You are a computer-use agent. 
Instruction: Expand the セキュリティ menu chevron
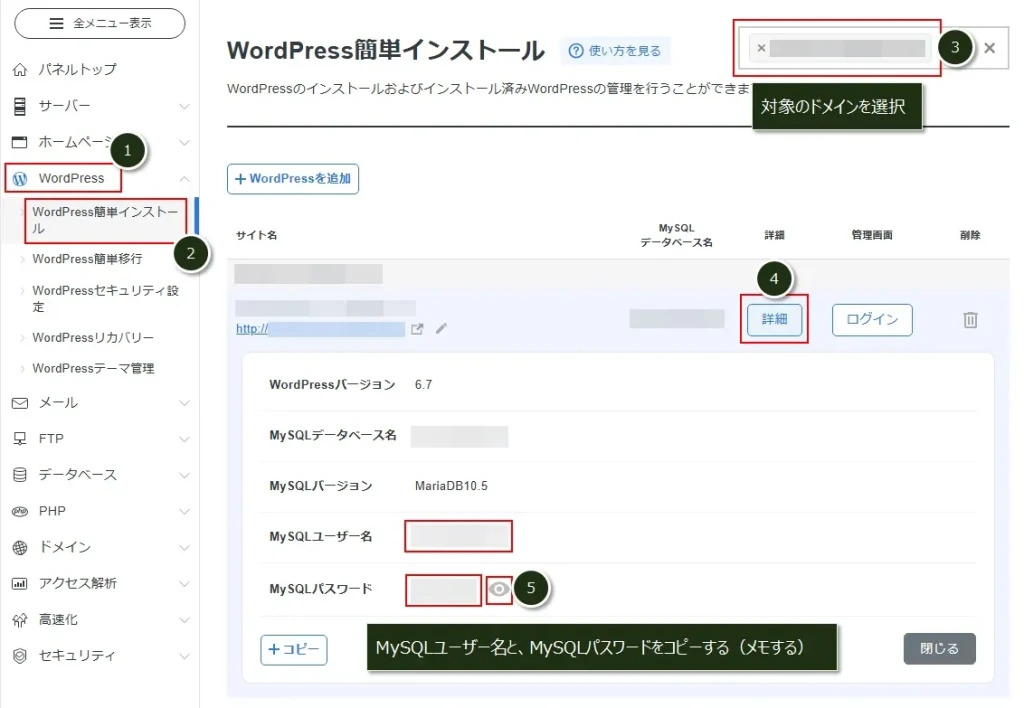(x=185, y=656)
